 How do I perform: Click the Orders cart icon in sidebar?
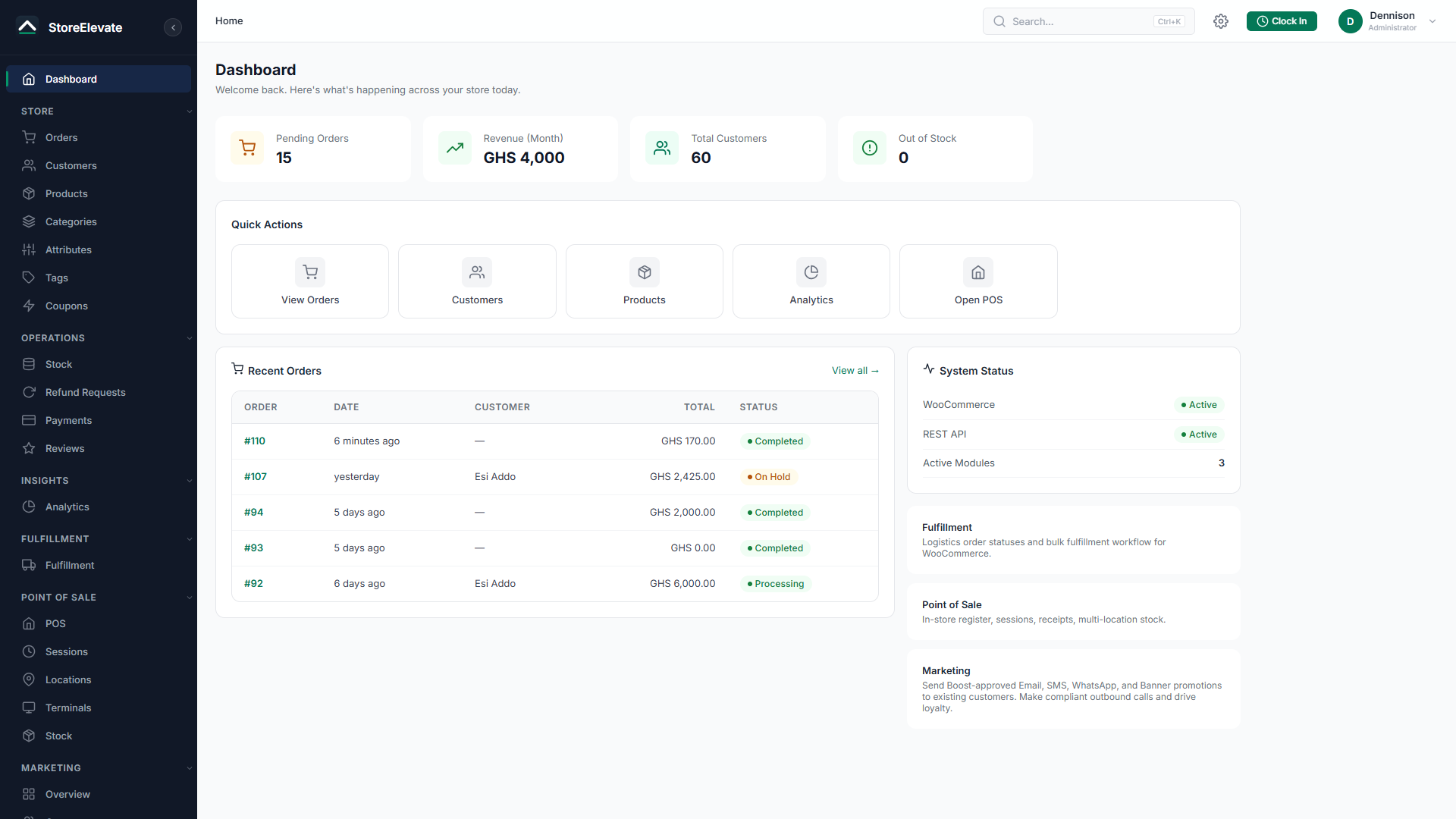pyautogui.click(x=29, y=137)
